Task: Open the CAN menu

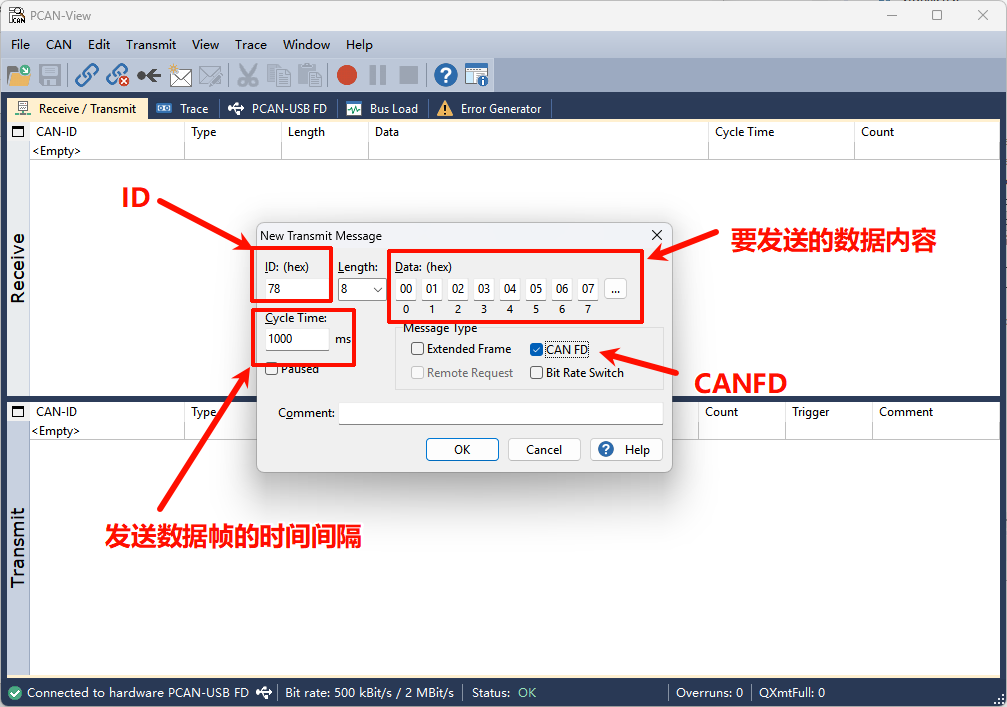Action: pos(59,44)
